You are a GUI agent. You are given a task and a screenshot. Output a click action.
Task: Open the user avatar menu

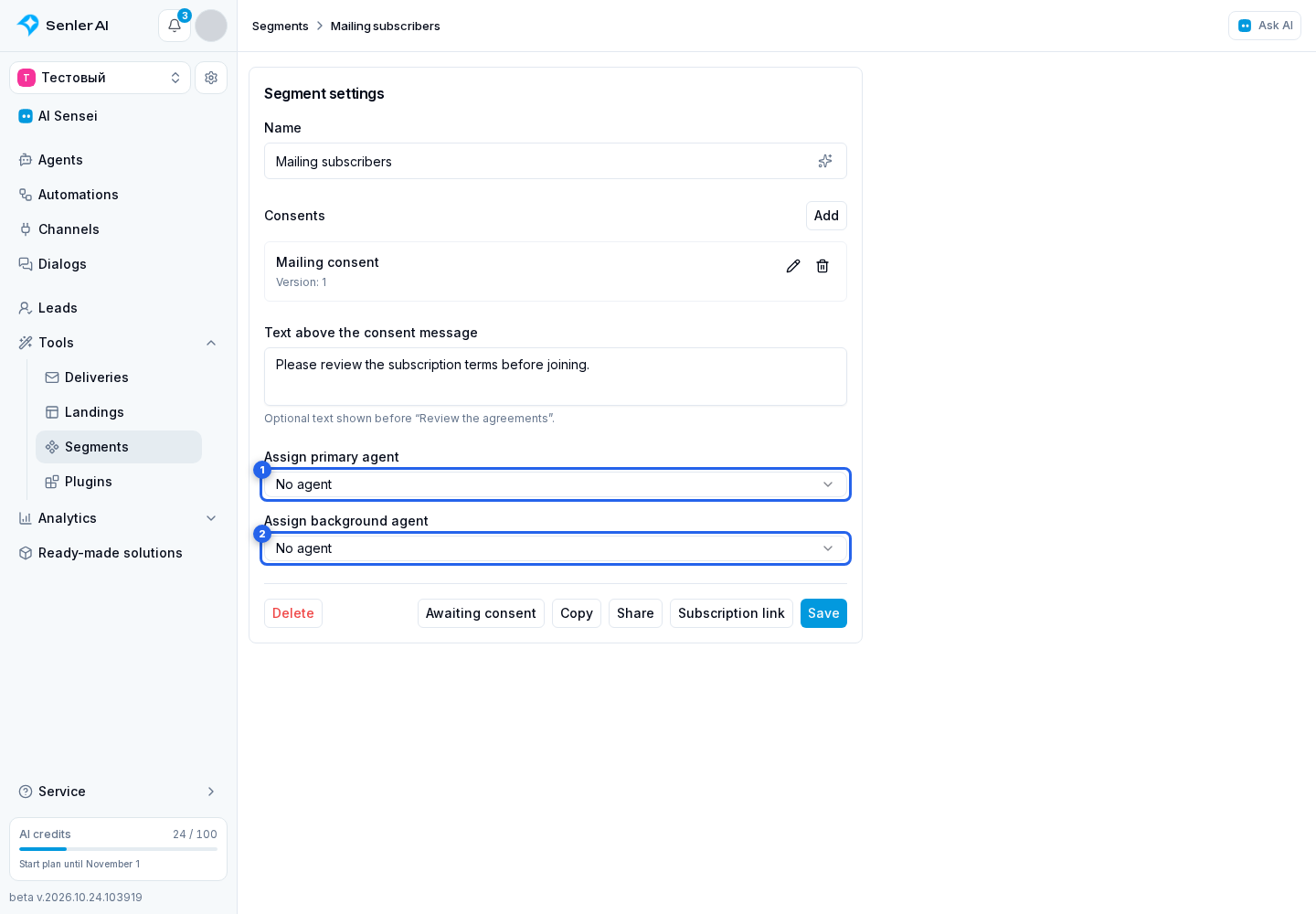tap(211, 26)
